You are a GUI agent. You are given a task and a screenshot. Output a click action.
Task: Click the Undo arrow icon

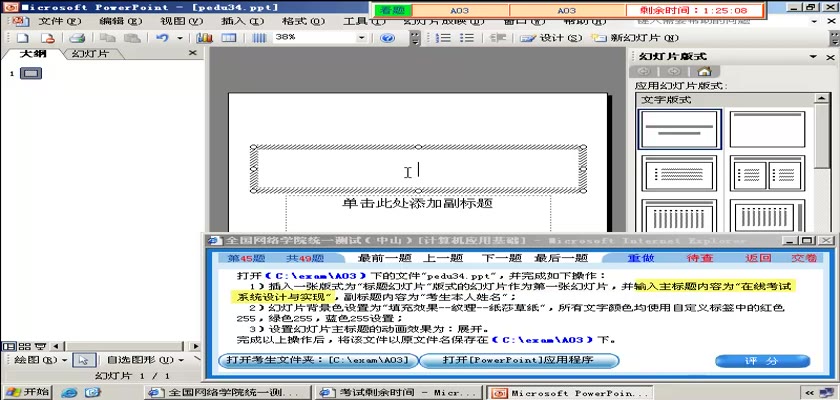tap(162, 38)
